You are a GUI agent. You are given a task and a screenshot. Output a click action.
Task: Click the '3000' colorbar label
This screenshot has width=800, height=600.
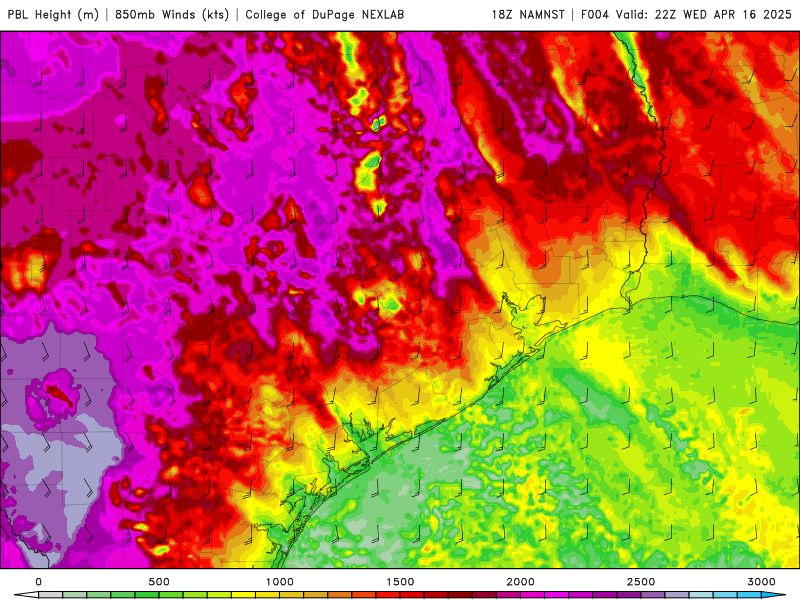pos(761,582)
